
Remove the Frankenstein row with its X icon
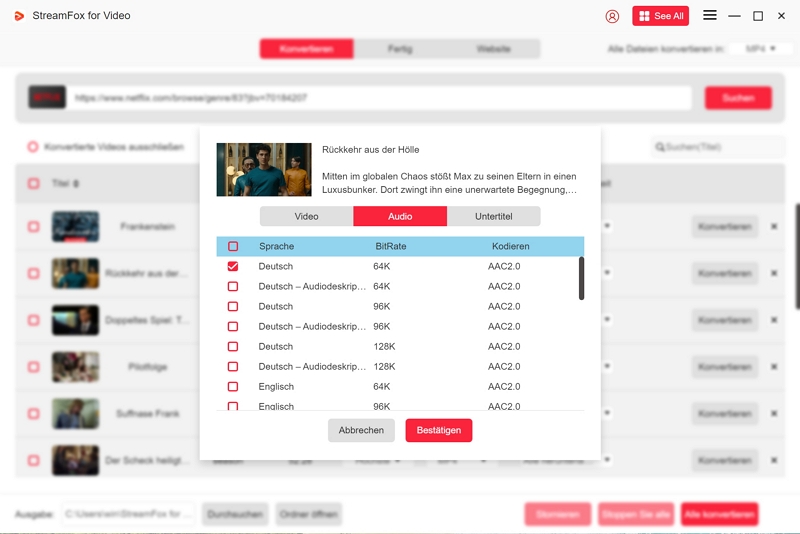774,226
